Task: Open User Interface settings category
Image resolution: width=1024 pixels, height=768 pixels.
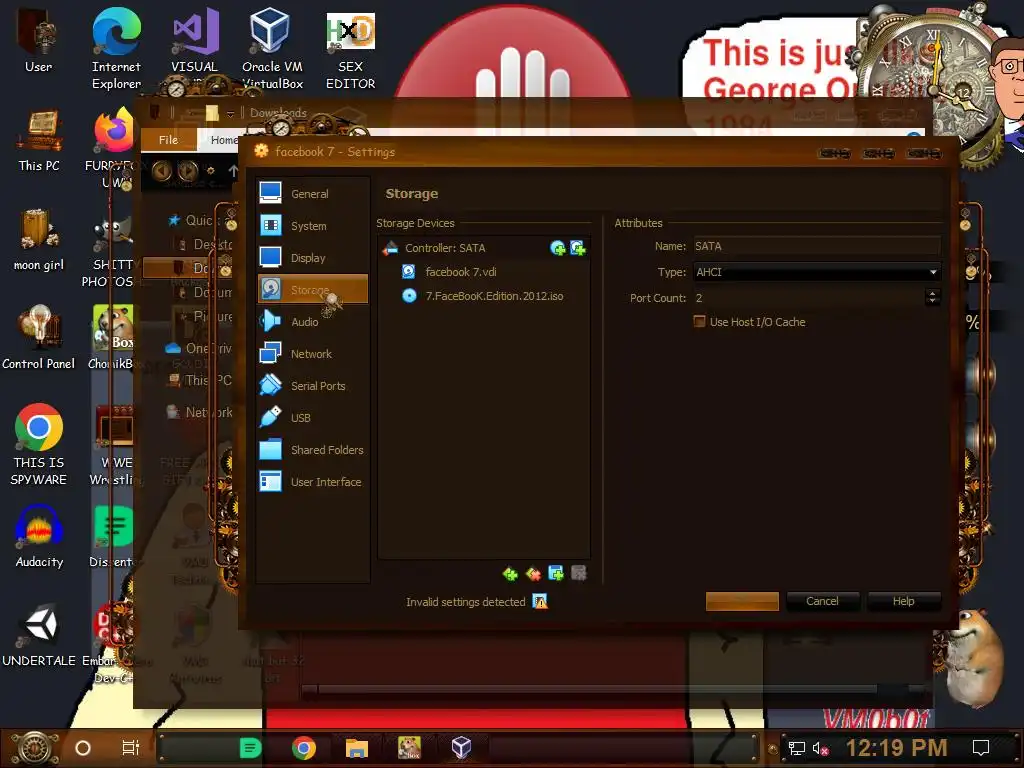Action: [312, 481]
